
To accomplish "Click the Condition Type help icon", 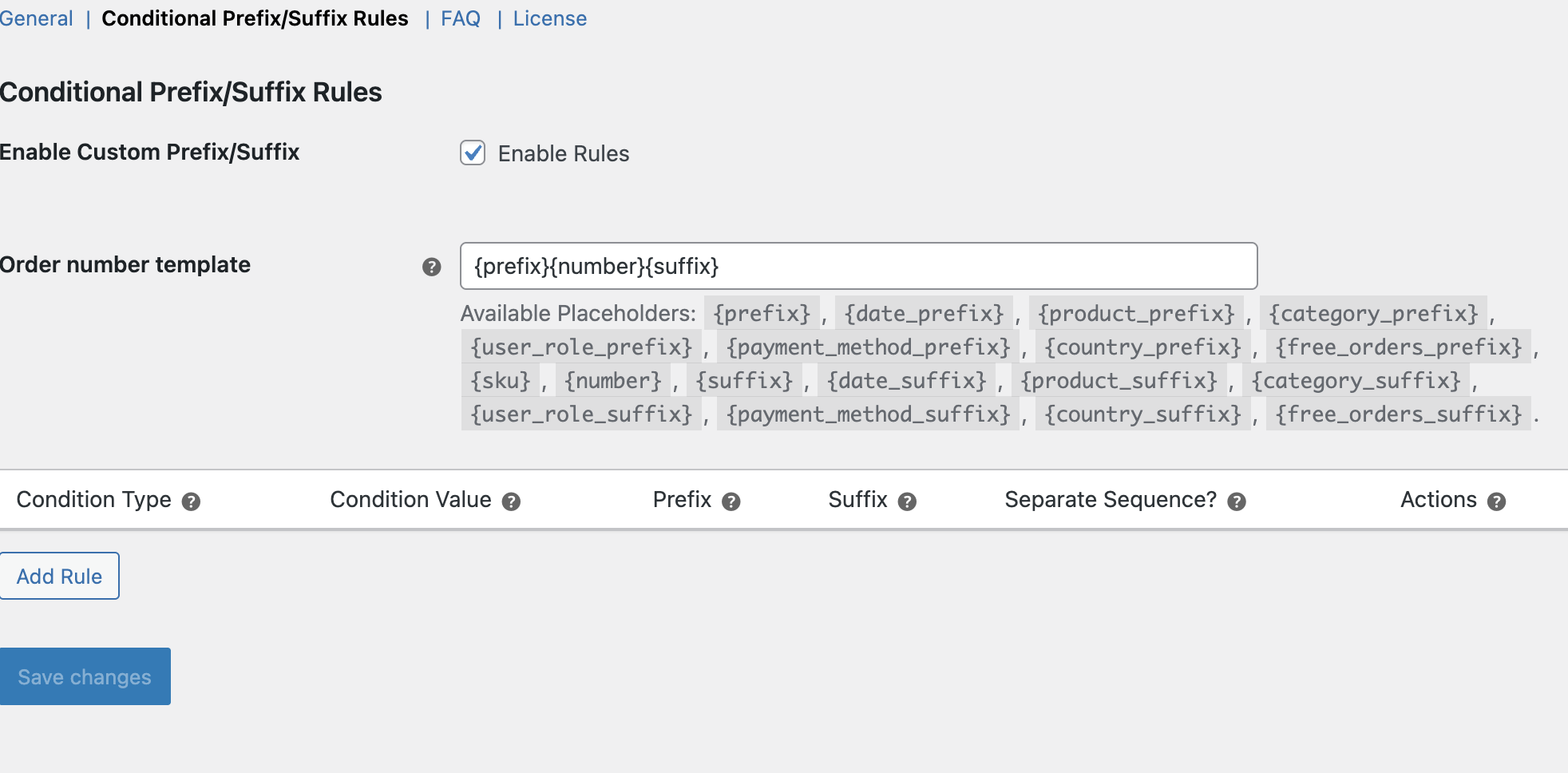I will (191, 501).
